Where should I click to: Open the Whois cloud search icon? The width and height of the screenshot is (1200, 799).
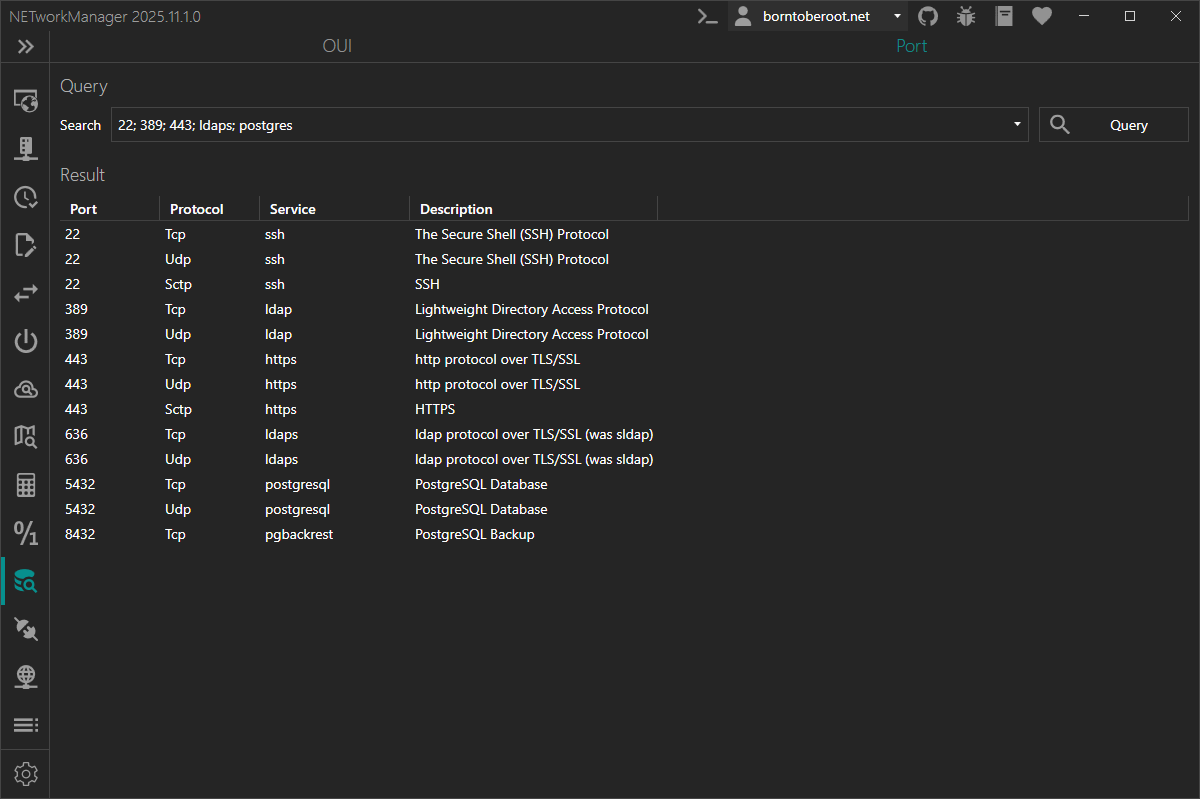26,390
